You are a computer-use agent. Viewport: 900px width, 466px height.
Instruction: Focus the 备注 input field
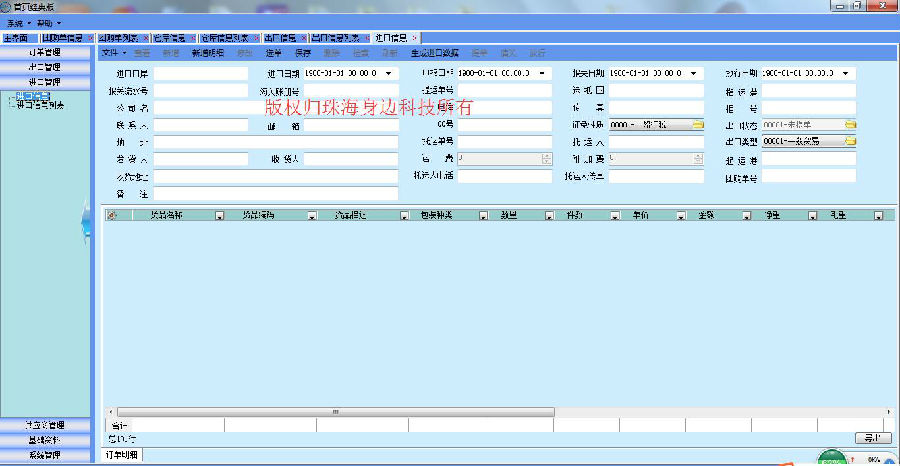pos(276,193)
